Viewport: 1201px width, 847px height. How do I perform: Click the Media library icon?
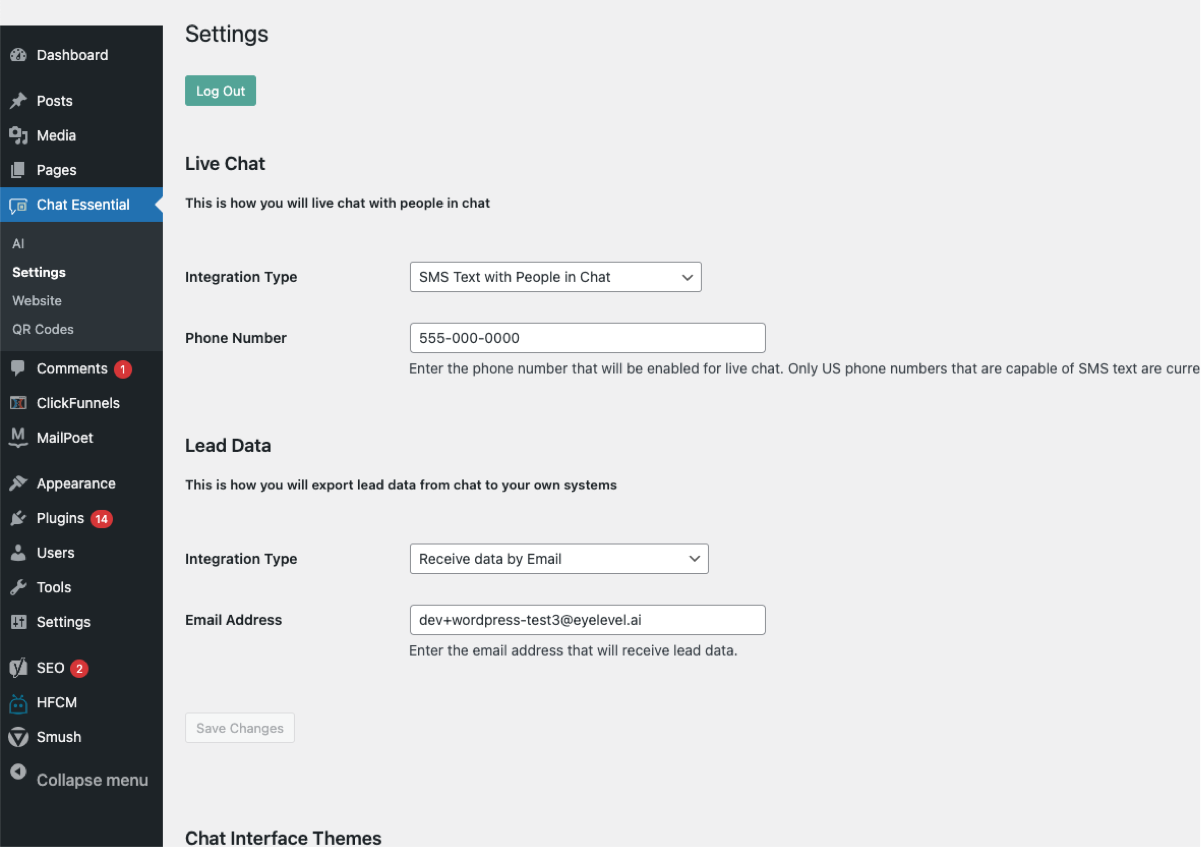click(18, 135)
